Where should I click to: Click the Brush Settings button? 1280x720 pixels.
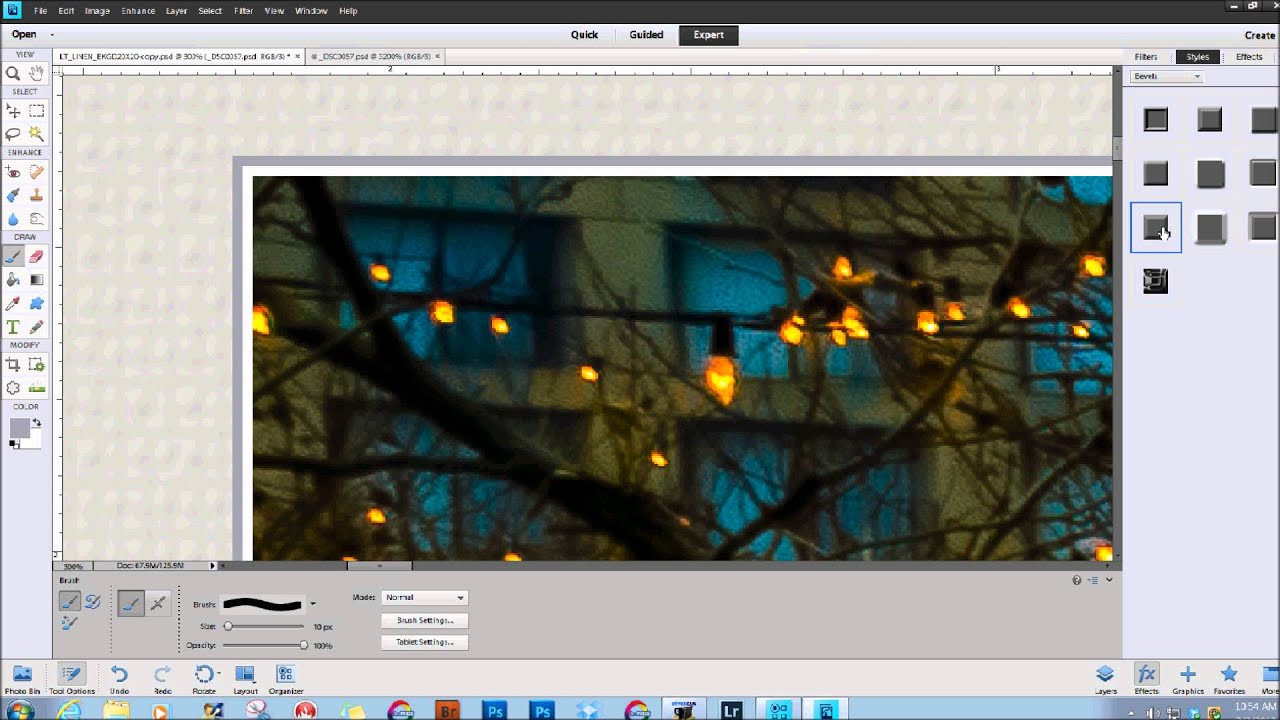pyautogui.click(x=425, y=620)
